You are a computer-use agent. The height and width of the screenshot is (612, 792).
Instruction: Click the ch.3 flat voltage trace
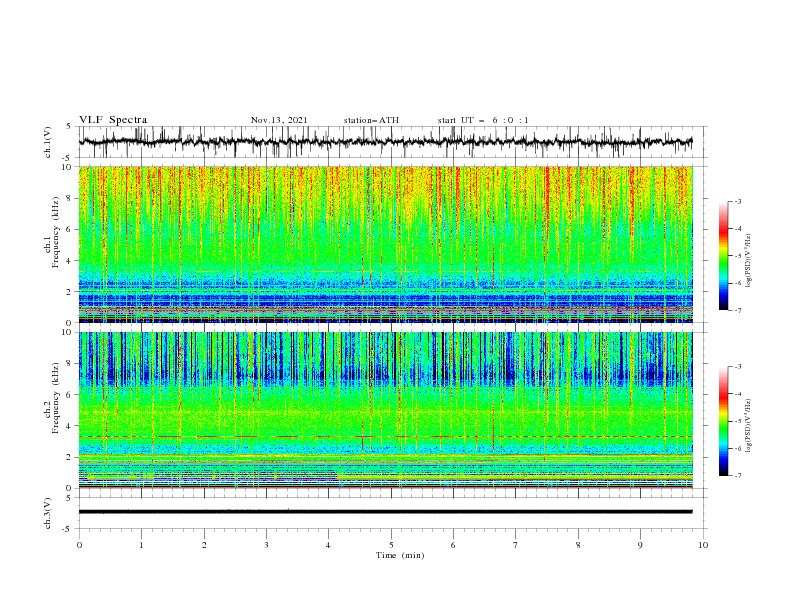point(386,512)
